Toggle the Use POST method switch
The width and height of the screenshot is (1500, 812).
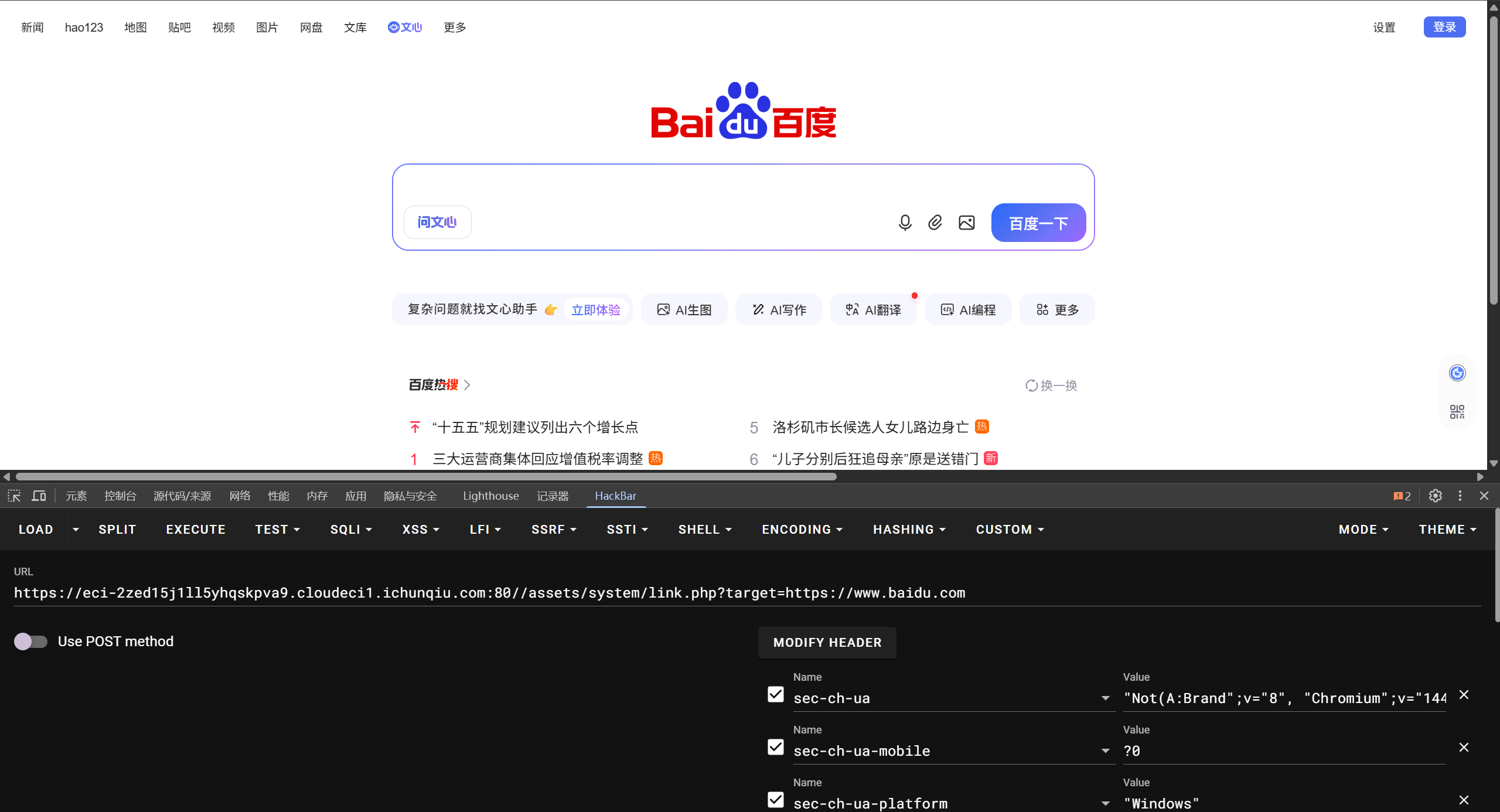(x=30, y=642)
